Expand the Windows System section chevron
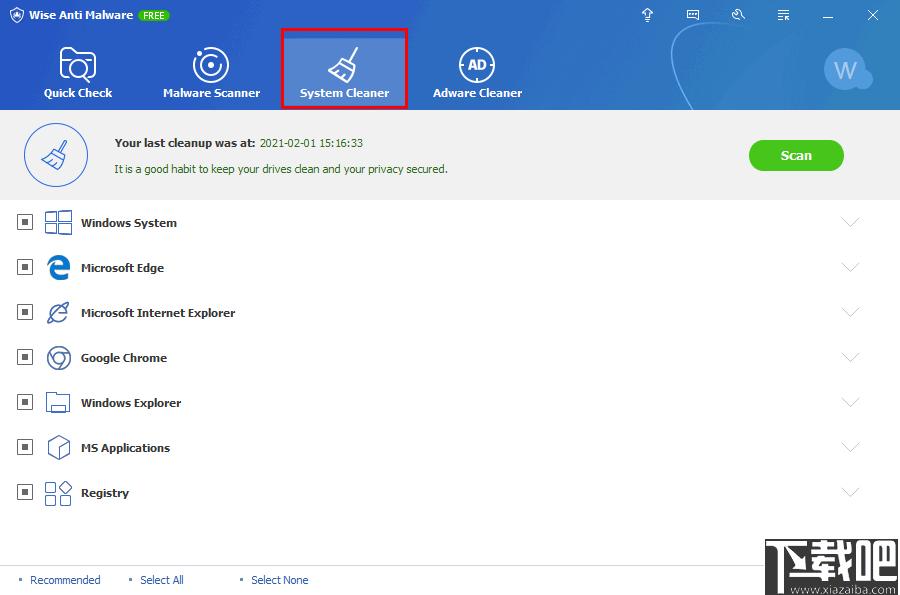Viewport: 900px width, 595px height. tap(850, 222)
